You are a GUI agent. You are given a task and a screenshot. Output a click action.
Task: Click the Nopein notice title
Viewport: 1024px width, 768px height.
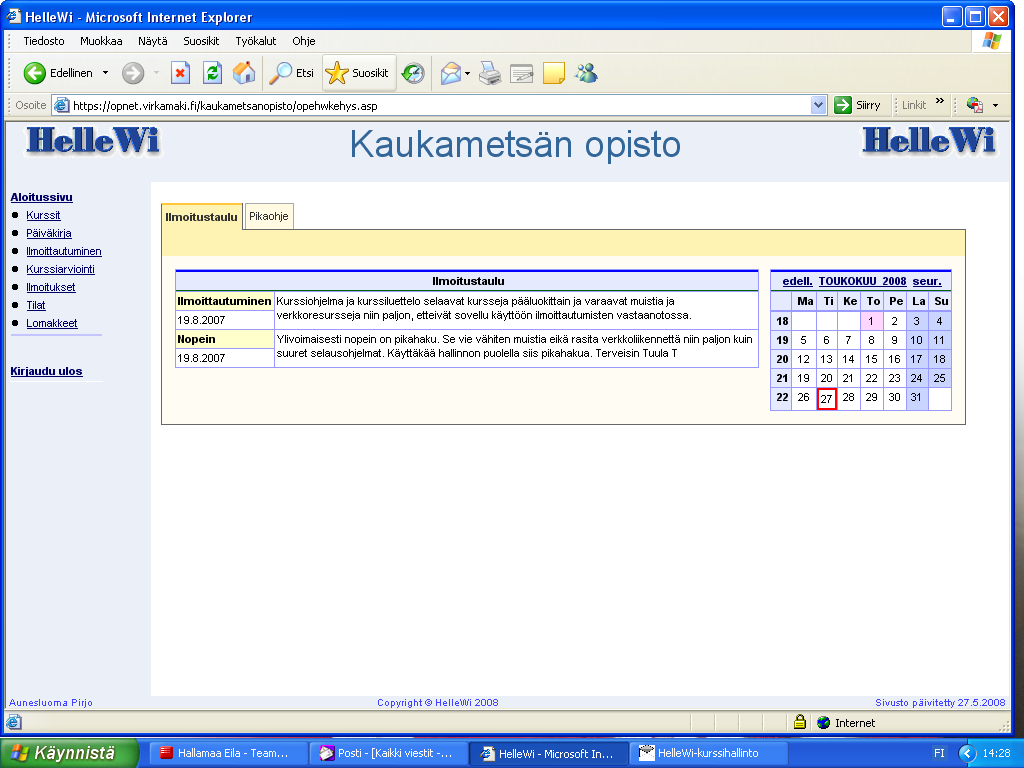(197, 340)
